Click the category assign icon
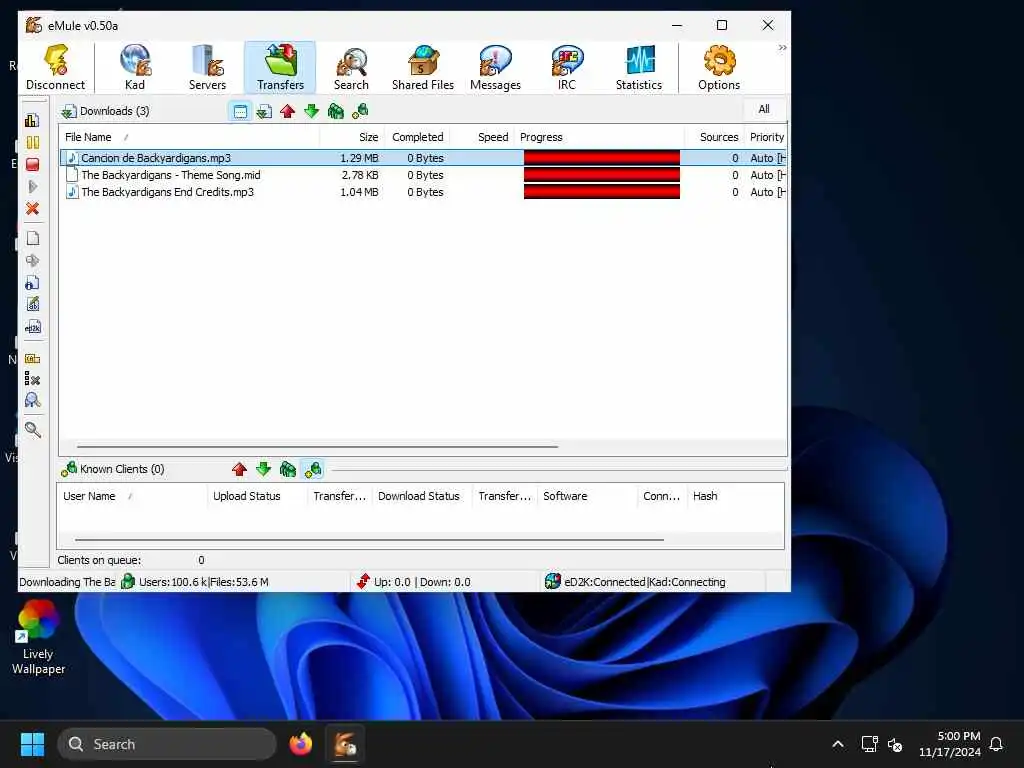The height and width of the screenshot is (768, 1024). [x=32, y=359]
